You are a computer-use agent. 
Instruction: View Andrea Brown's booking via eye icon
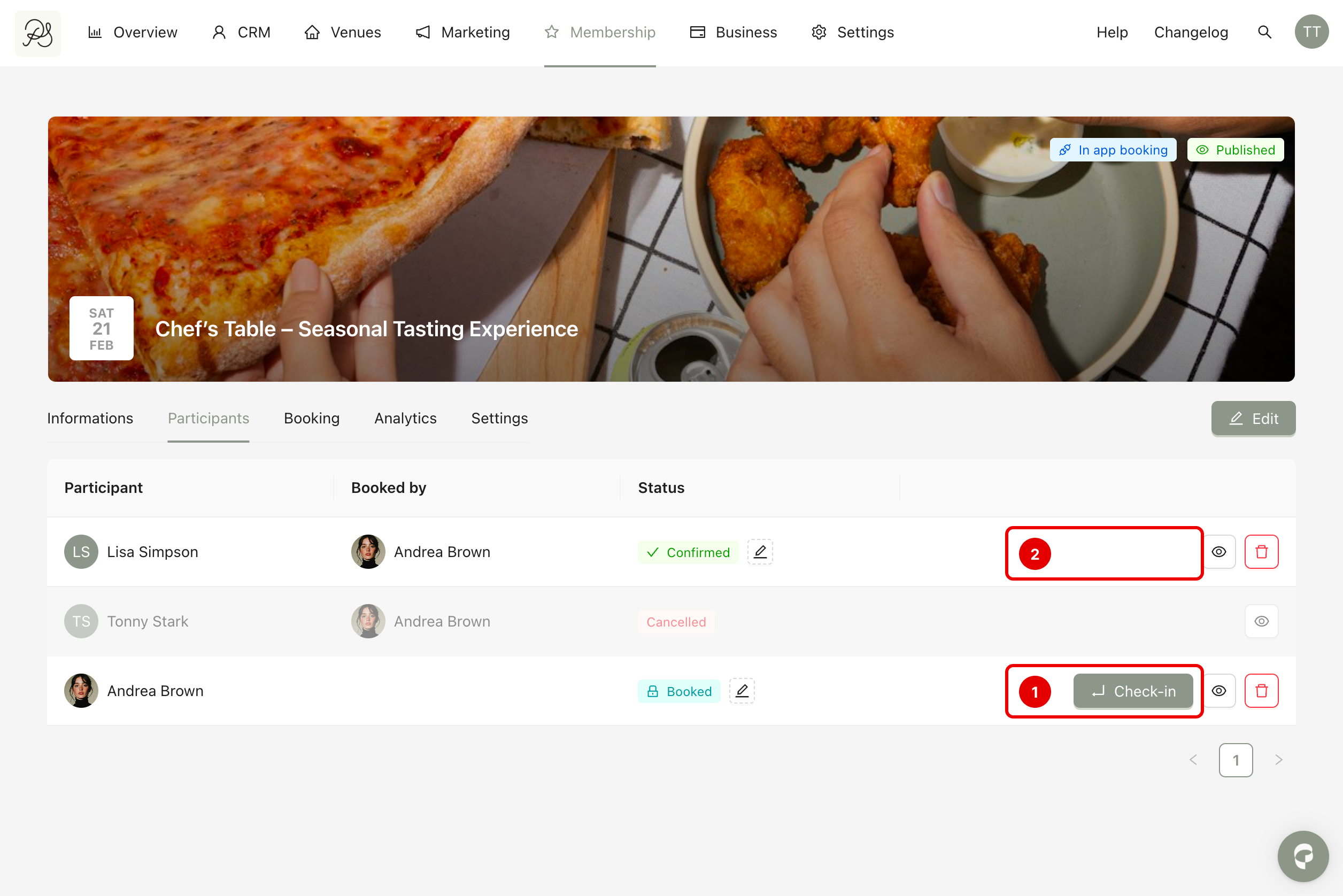click(x=1218, y=690)
